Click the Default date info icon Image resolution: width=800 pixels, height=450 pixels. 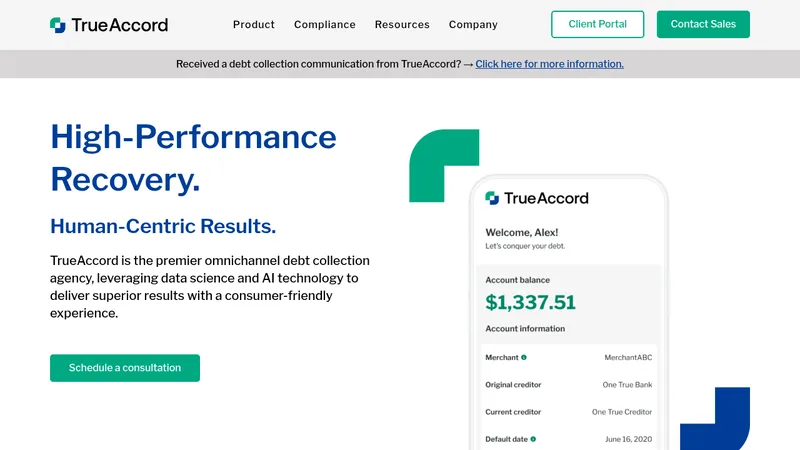(x=533, y=439)
